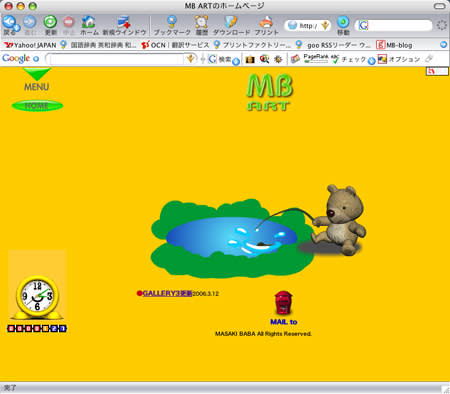Open the Google toolbar search history dropdown
The width and height of the screenshot is (450, 394).
pyautogui.click(x=191, y=59)
